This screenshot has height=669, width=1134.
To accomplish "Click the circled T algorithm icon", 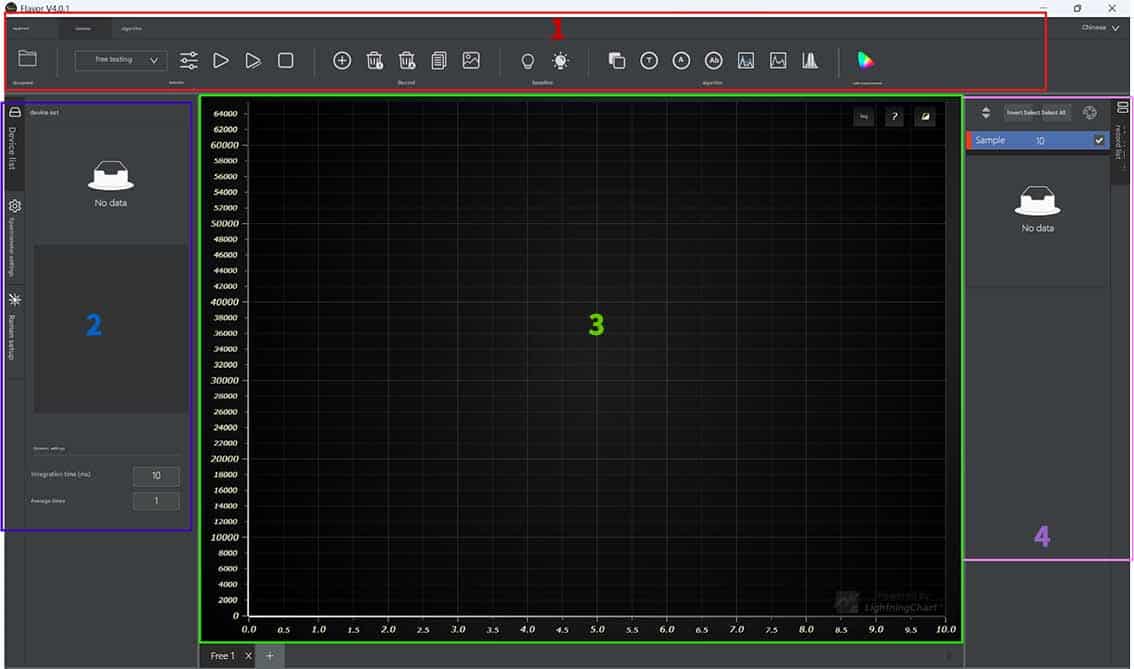I will (649, 61).
